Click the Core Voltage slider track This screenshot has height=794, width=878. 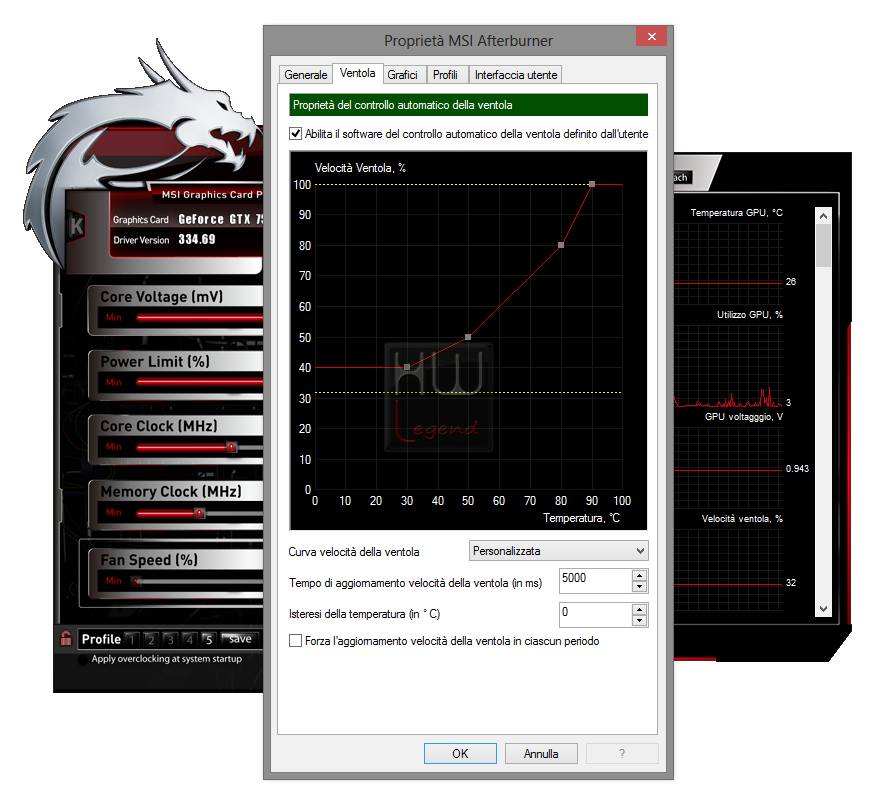[x=199, y=317]
